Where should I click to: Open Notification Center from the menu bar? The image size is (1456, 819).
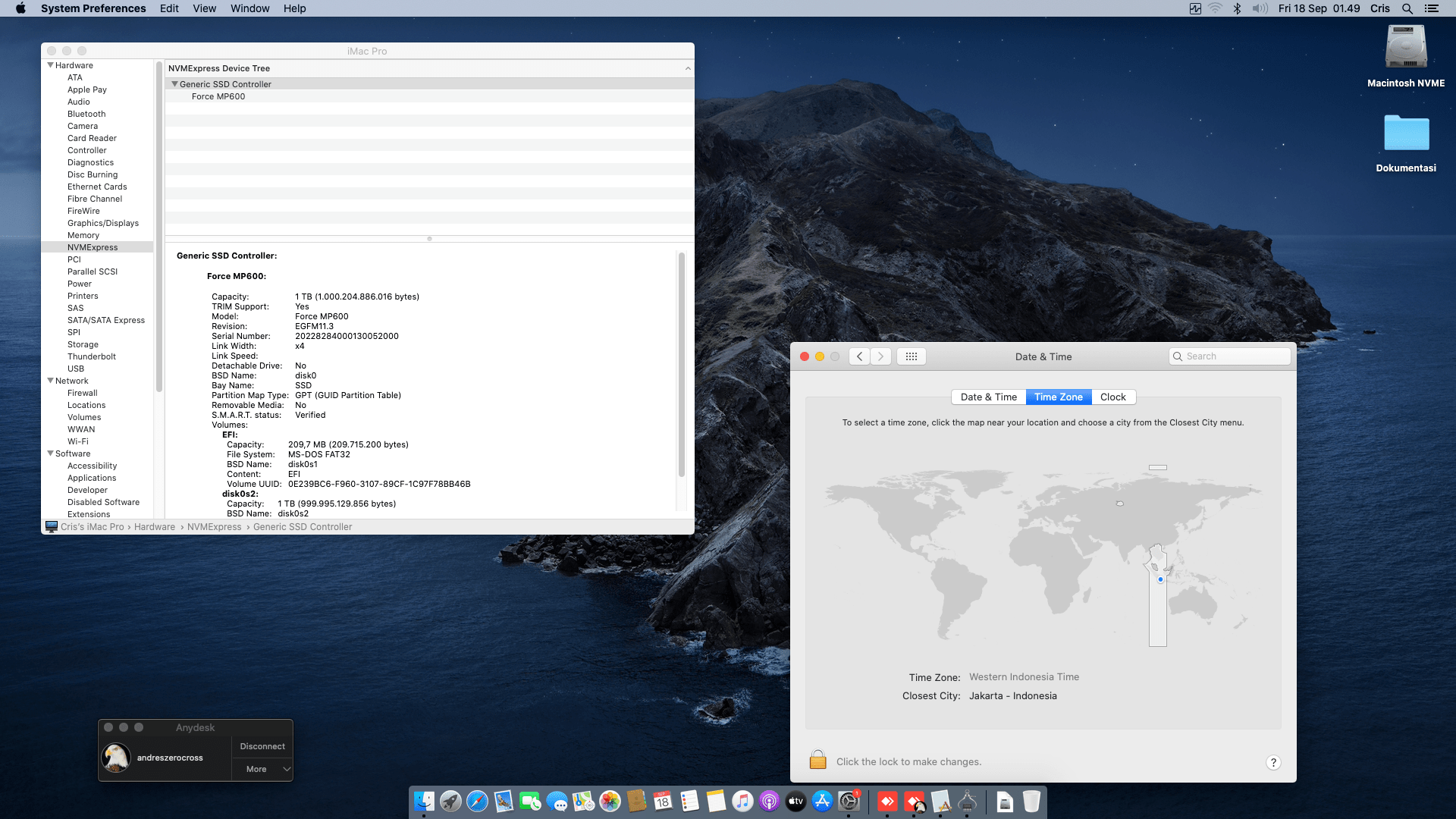1432,8
